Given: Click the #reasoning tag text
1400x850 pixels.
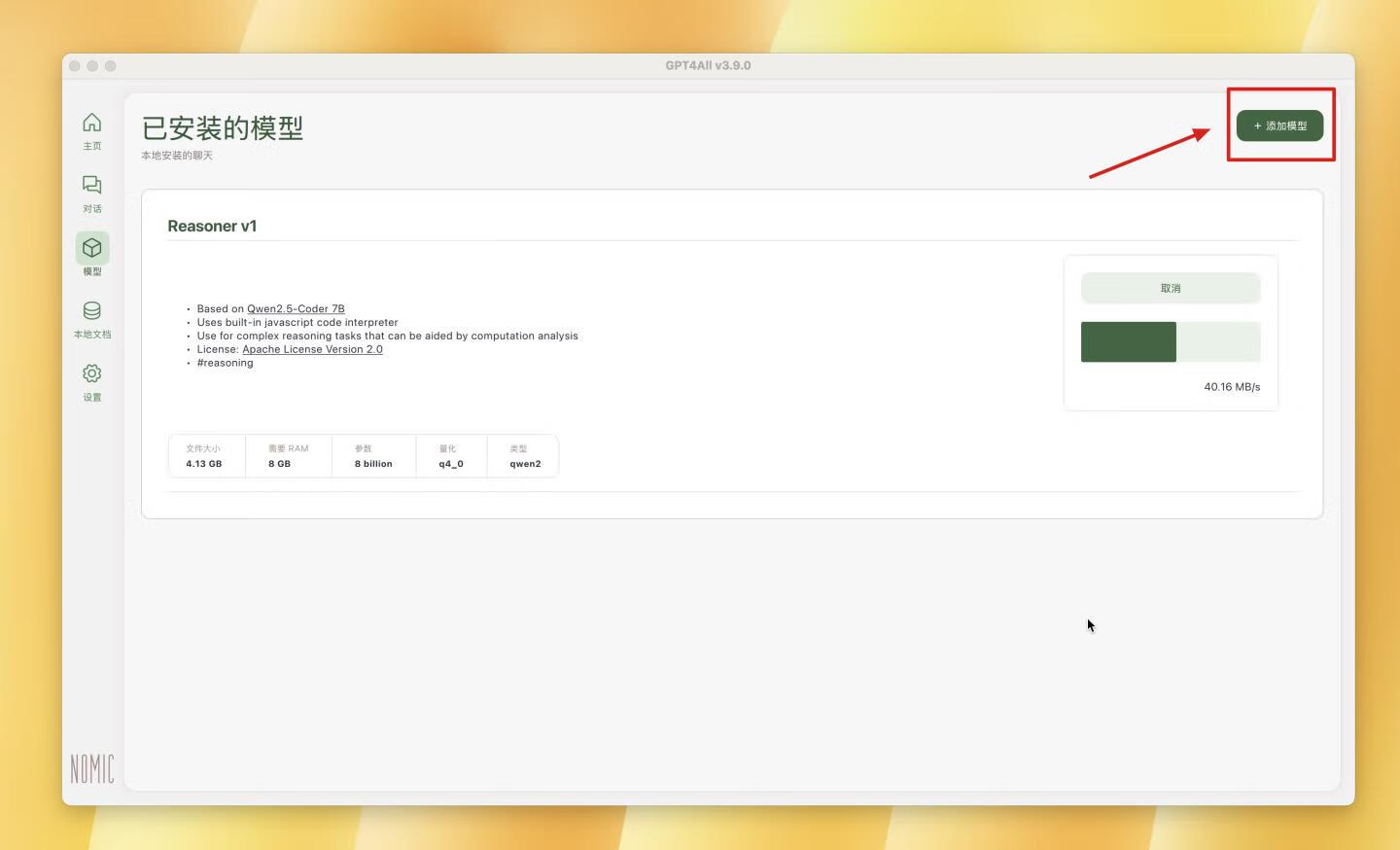Looking at the screenshot, I should [225, 363].
